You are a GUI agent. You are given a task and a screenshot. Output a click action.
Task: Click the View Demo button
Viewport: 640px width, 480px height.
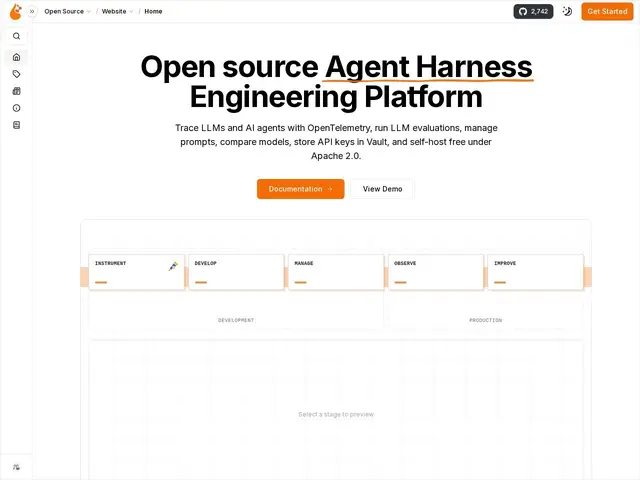pos(382,189)
